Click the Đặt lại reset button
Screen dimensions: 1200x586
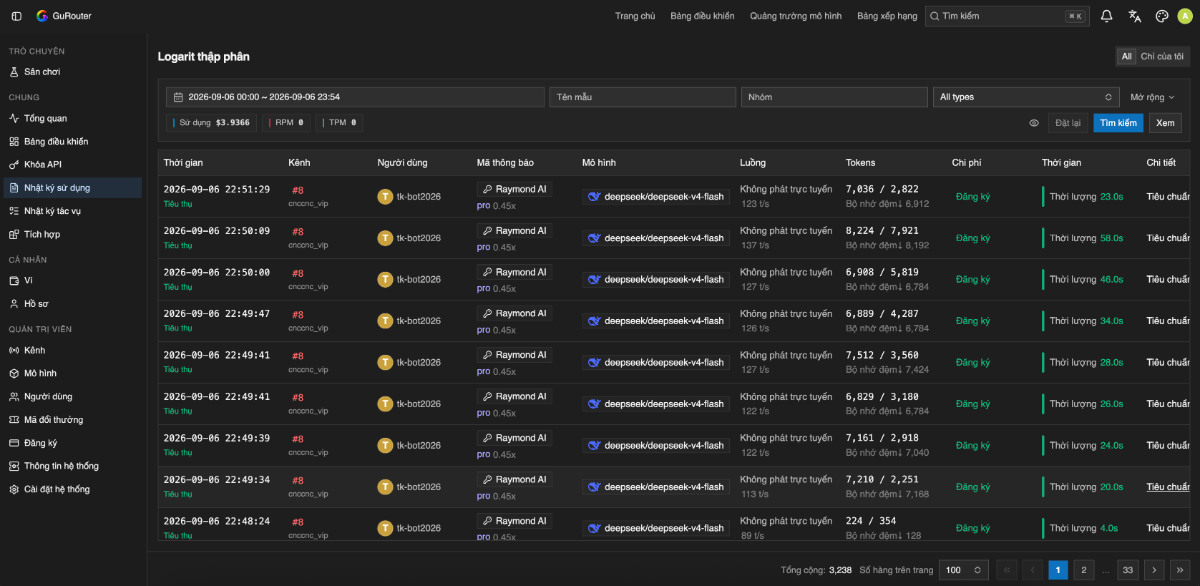pos(1069,123)
